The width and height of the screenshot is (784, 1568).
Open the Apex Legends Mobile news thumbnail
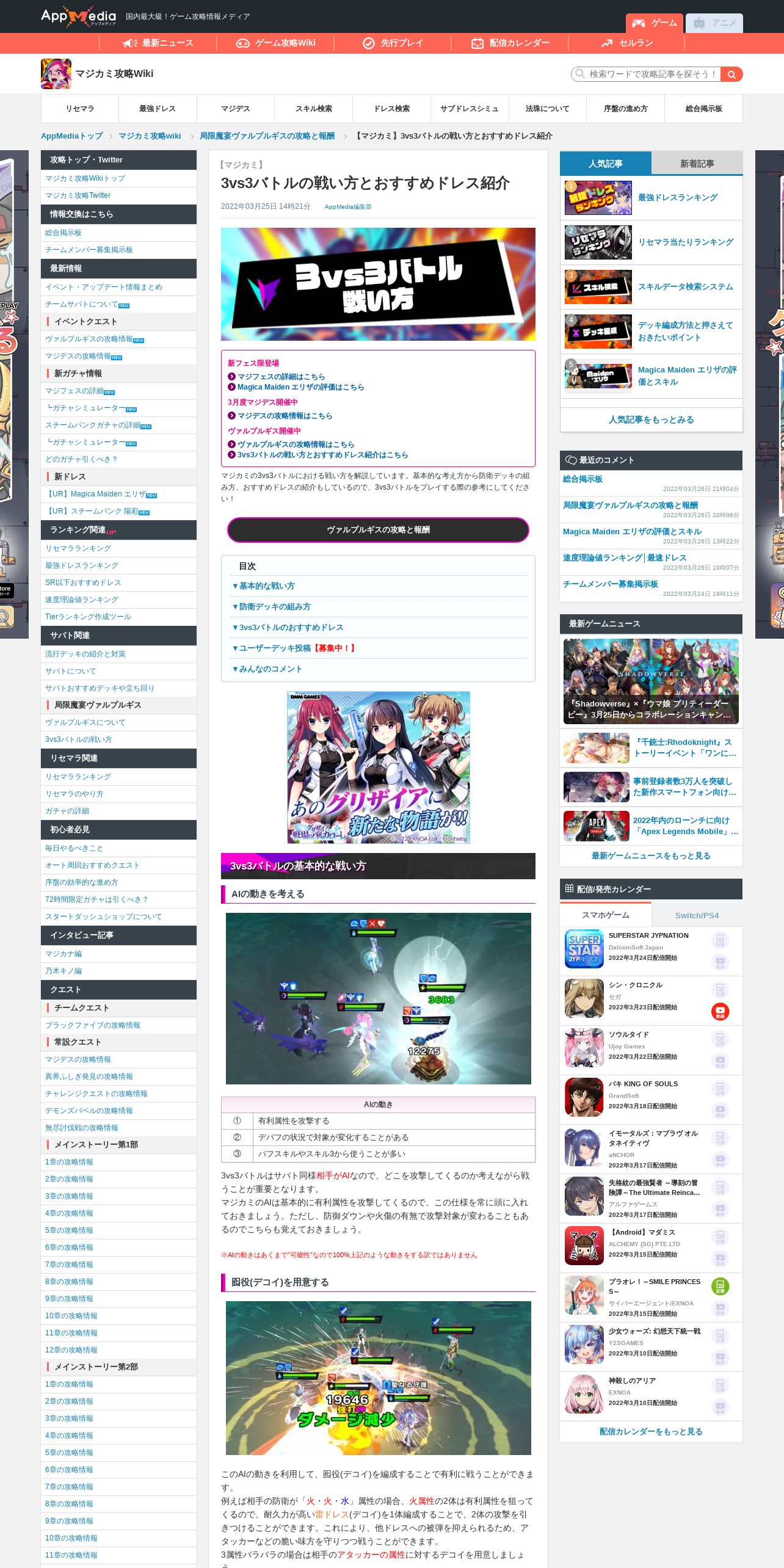coord(596,826)
